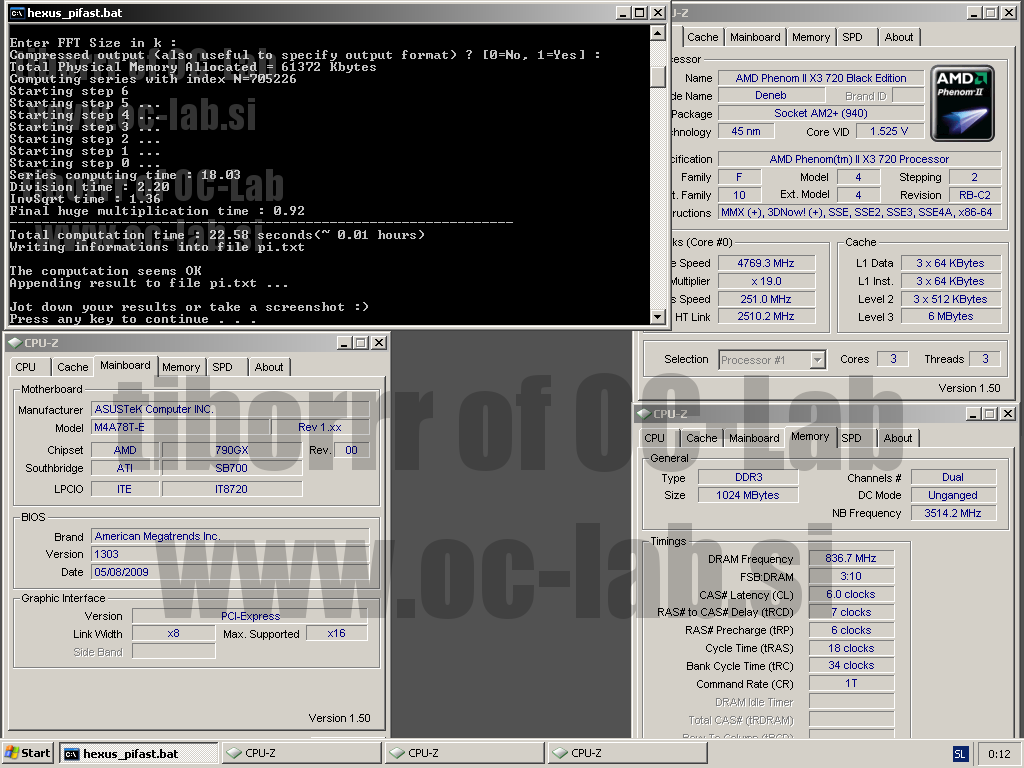The height and width of the screenshot is (768, 1024).
Task: Select the Memory tab in the bottom-right CPU-Z window
Action: pyautogui.click(x=810, y=436)
